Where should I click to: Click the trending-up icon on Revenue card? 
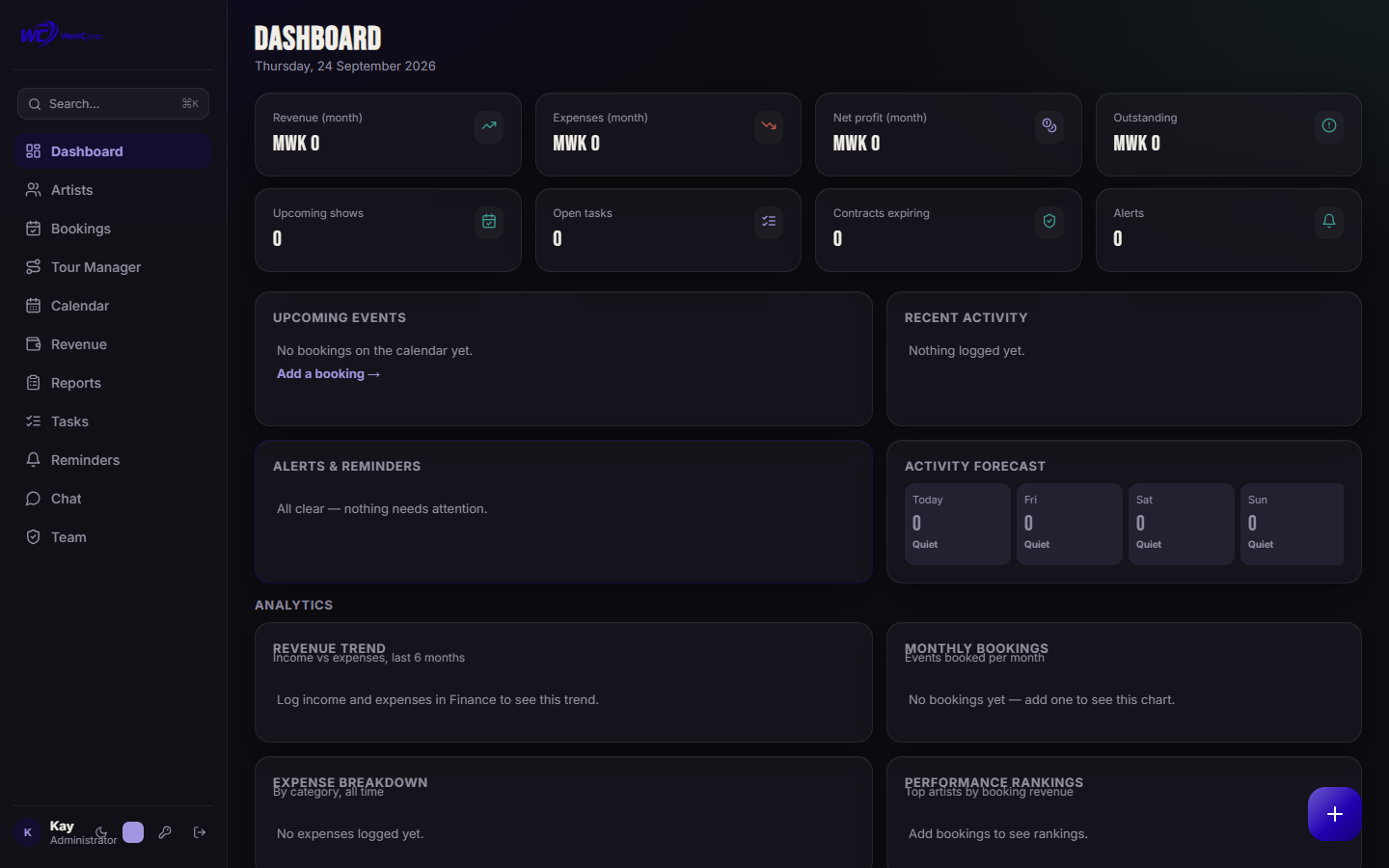(x=489, y=126)
